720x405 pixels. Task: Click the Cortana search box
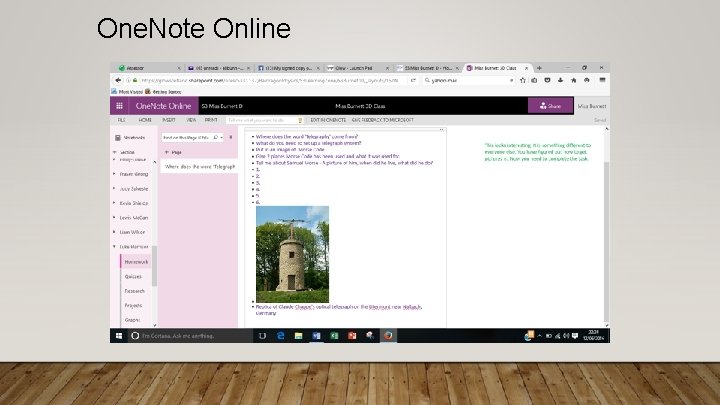pos(190,336)
